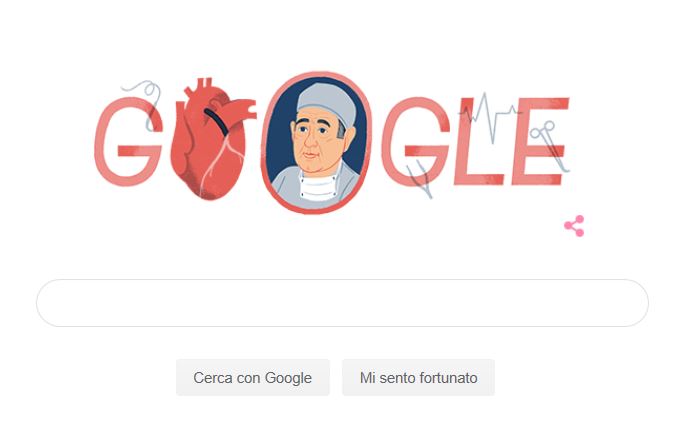
Task: Click the letter E in the doodle
Action: point(540,141)
